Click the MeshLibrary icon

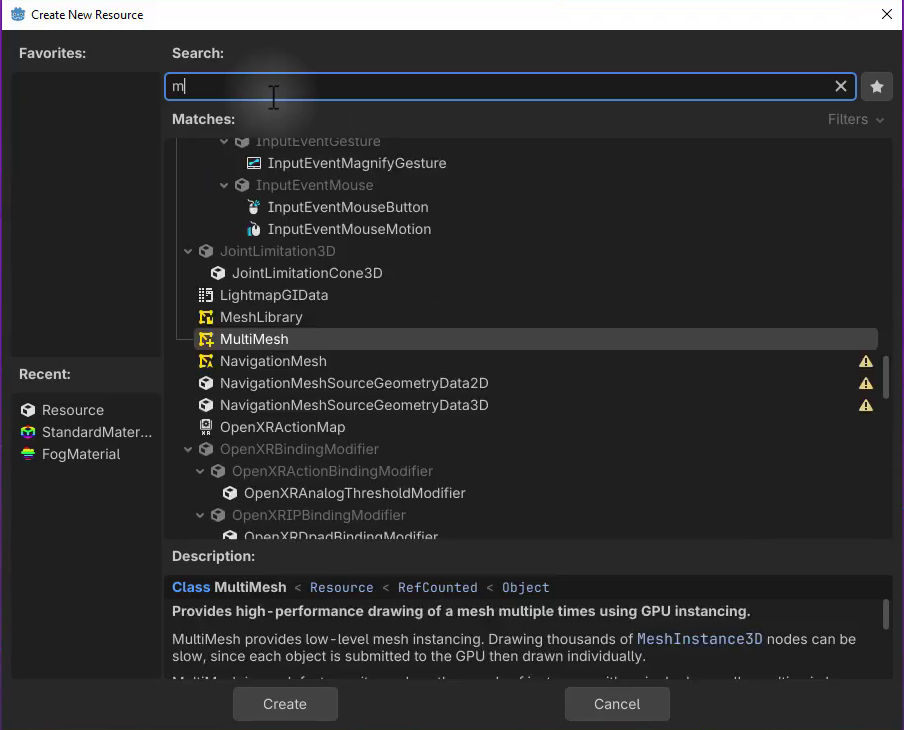[206, 317]
